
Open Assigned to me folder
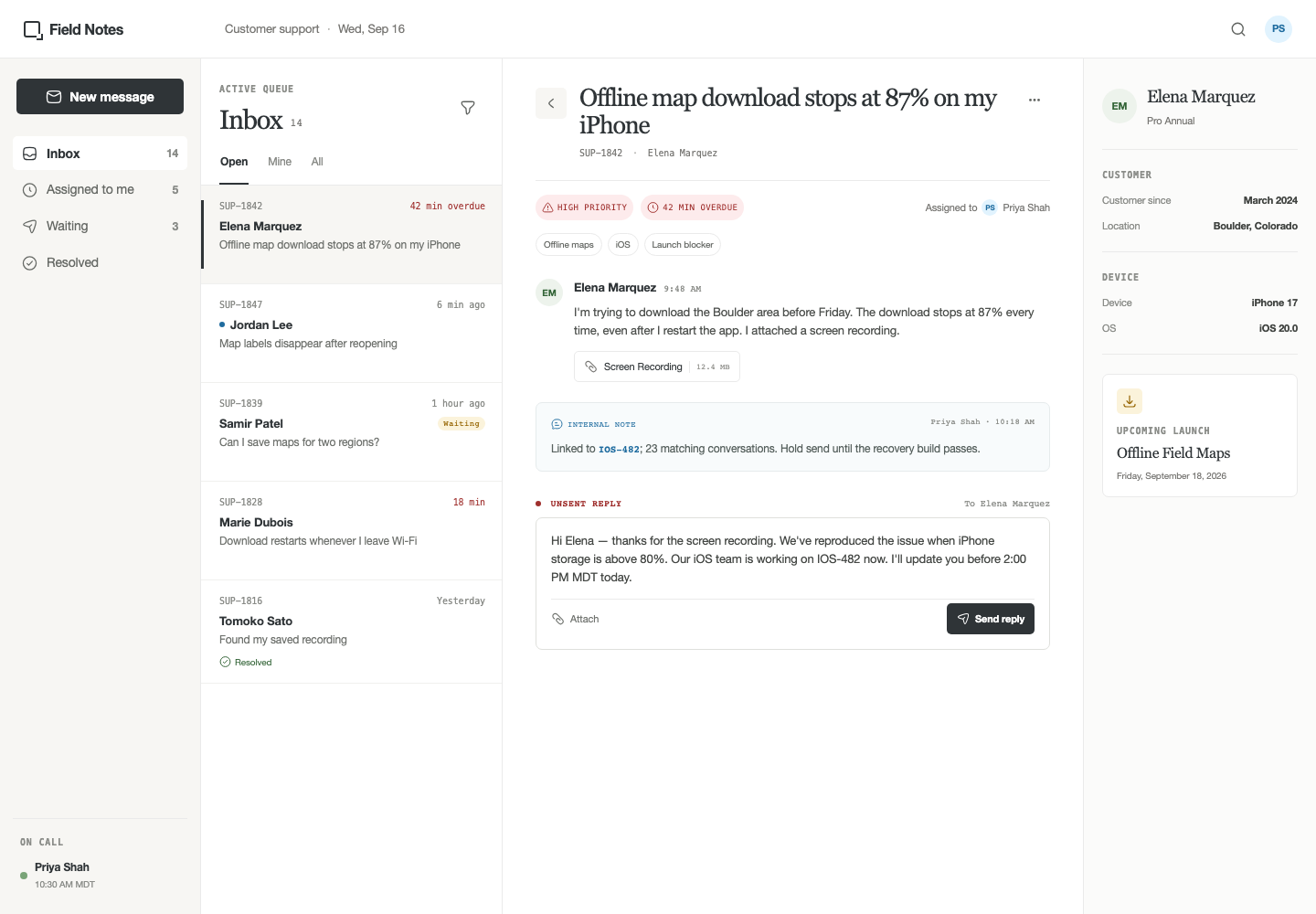tap(100, 190)
